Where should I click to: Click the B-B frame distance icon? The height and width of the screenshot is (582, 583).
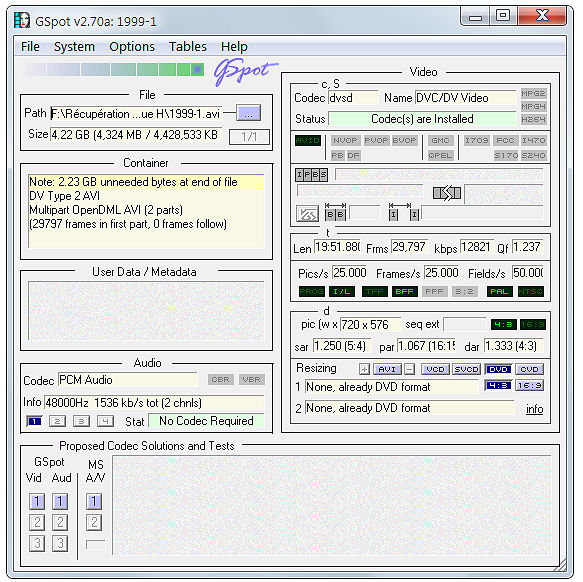[335, 212]
